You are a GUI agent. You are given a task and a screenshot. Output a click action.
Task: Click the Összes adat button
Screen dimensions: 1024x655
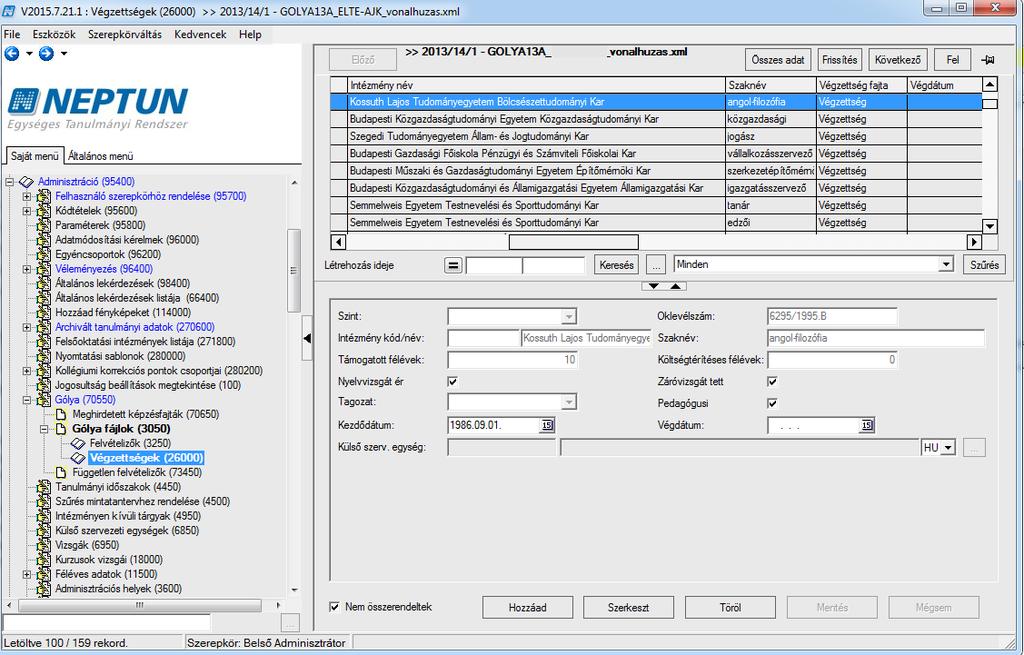point(778,59)
